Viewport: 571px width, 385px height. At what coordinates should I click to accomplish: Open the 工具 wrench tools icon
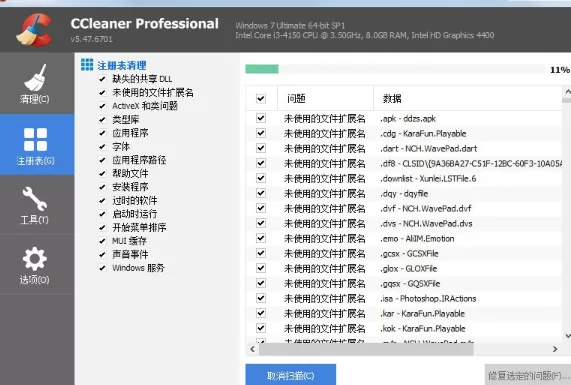tap(35, 199)
